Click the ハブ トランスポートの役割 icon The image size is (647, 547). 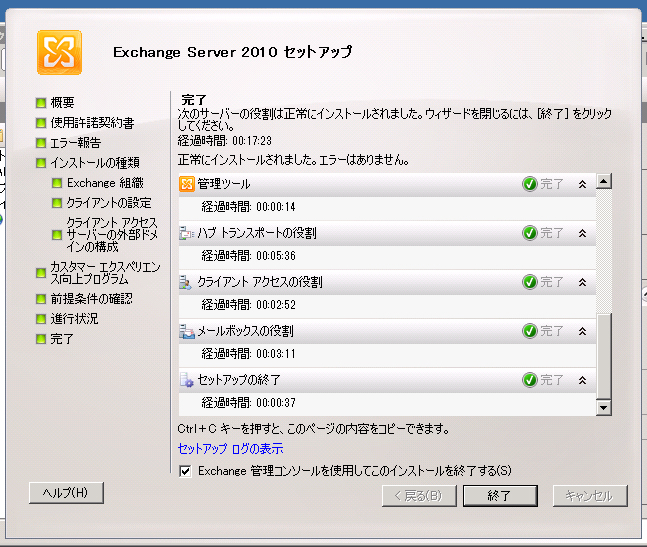click(187, 233)
